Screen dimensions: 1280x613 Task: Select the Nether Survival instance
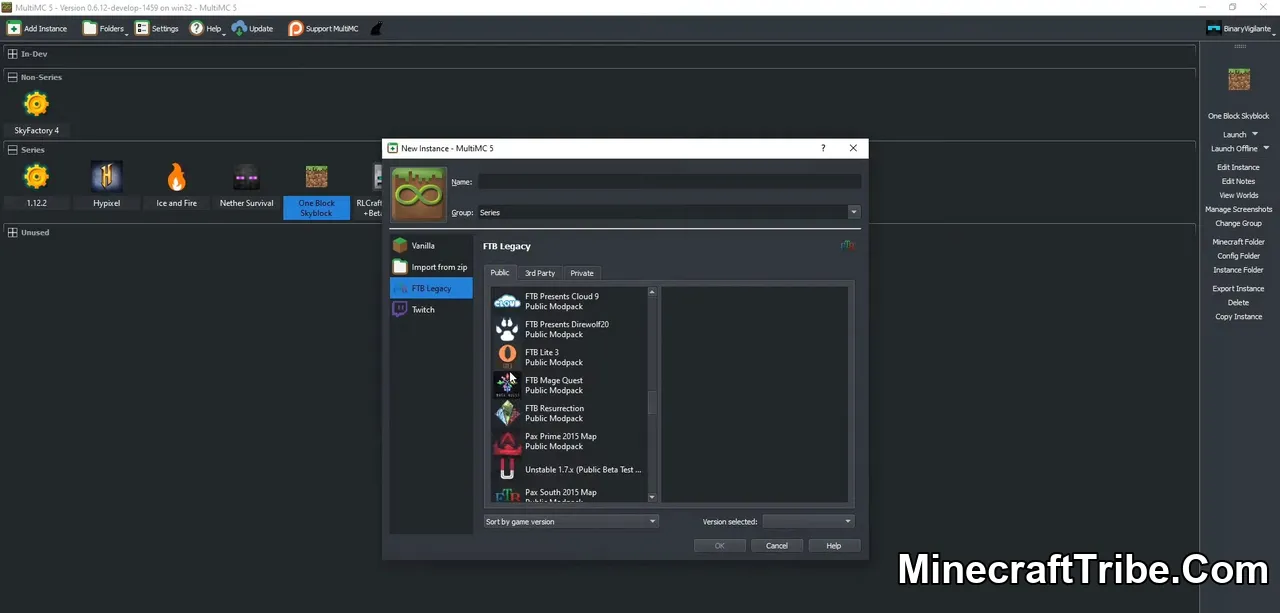click(246, 184)
